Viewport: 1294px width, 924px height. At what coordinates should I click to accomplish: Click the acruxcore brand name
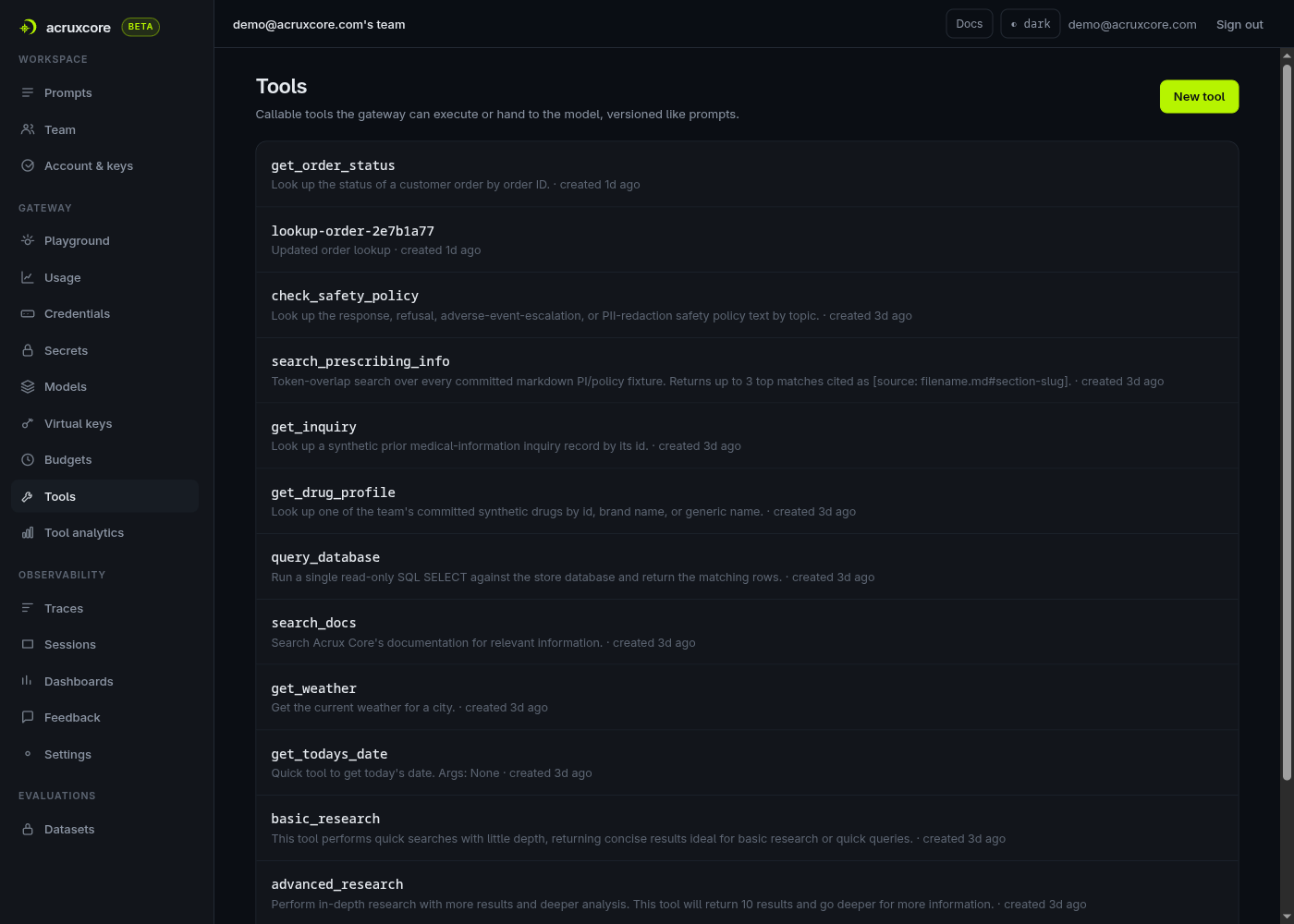(x=79, y=28)
